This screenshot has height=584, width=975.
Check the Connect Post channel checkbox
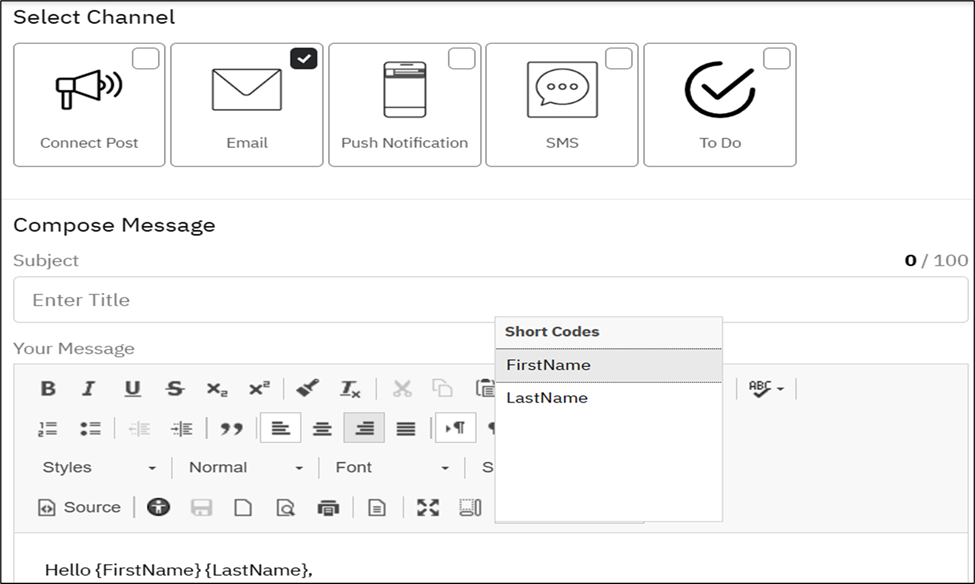[146, 59]
